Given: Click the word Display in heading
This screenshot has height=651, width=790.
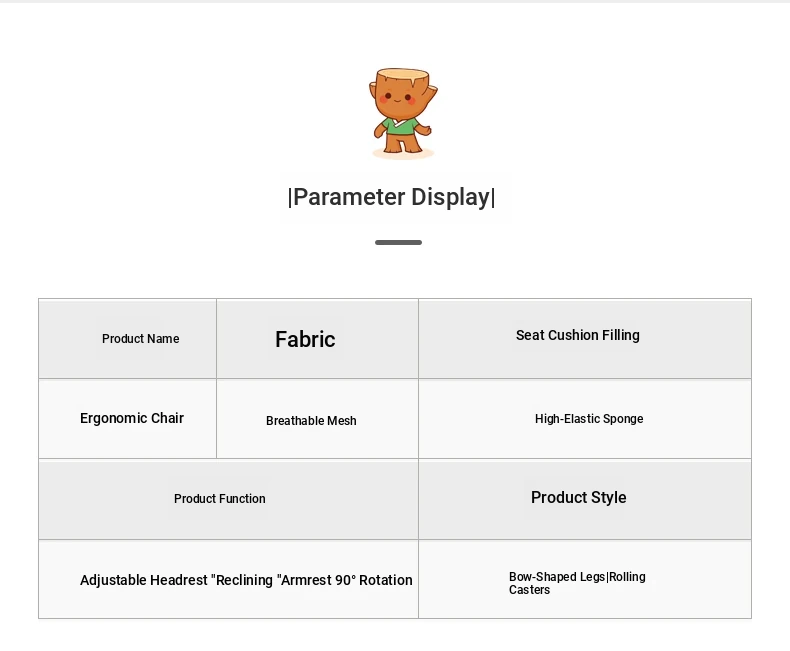Looking at the screenshot, I should pyautogui.click(x=450, y=197).
